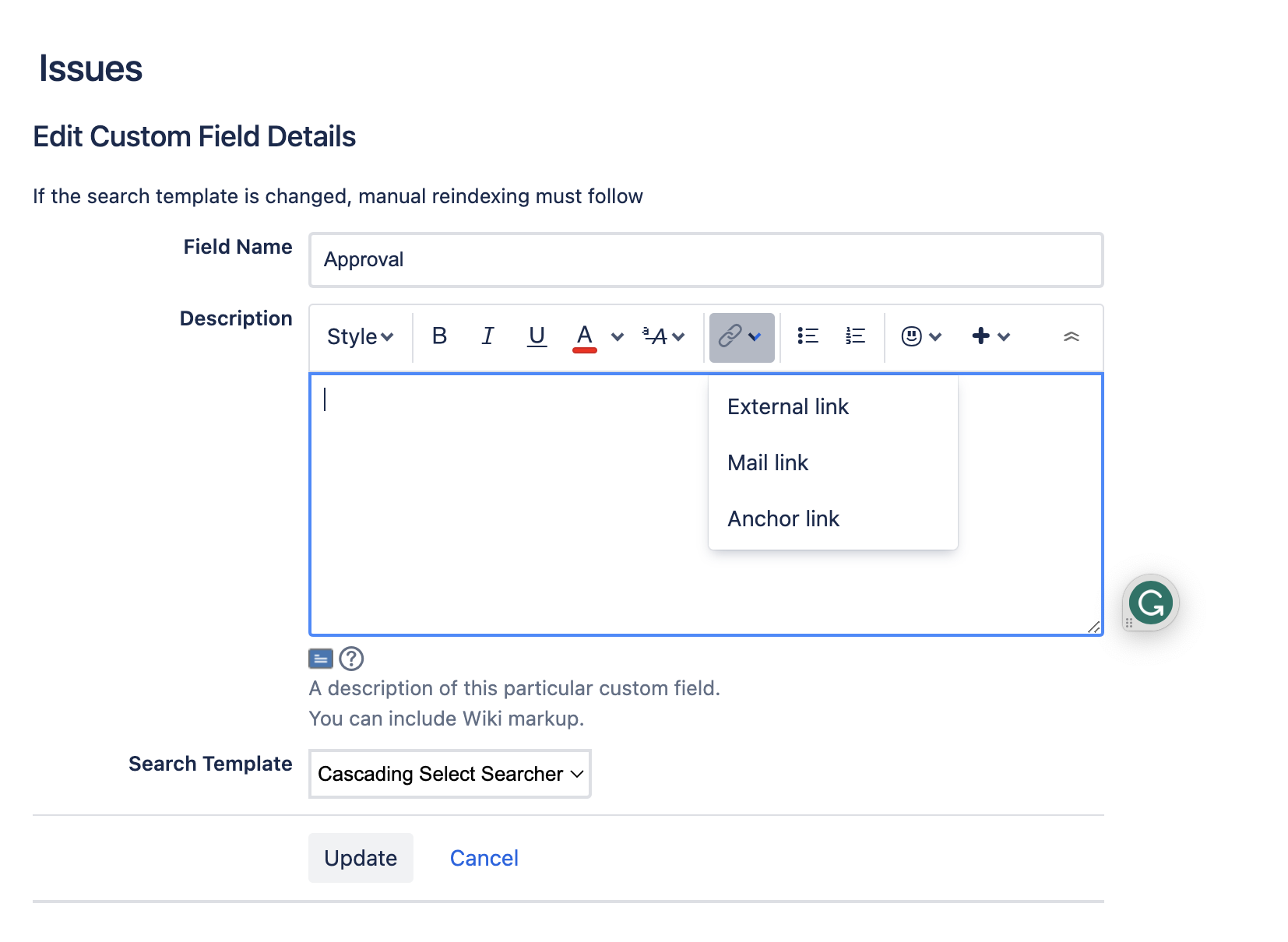Open the wiki markup help icon

351,659
